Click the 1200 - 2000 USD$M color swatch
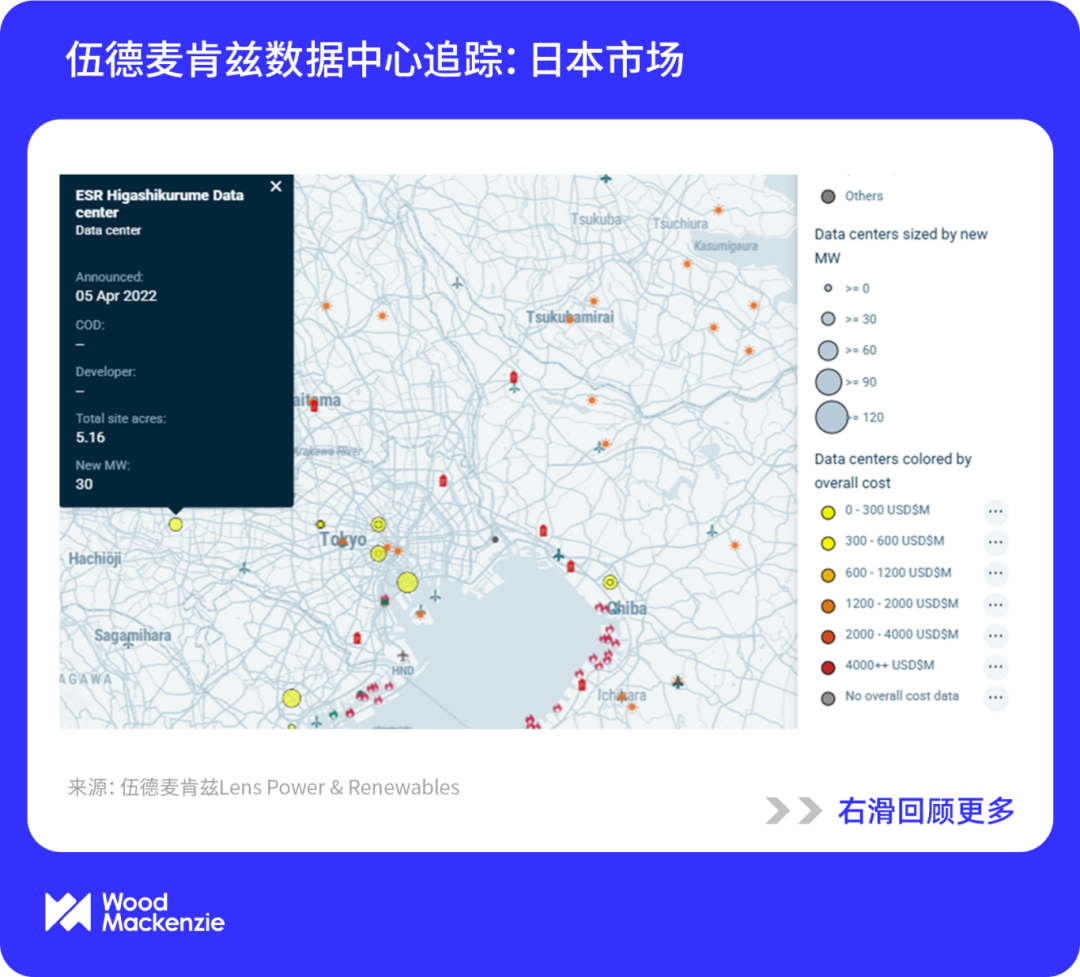 click(x=828, y=605)
